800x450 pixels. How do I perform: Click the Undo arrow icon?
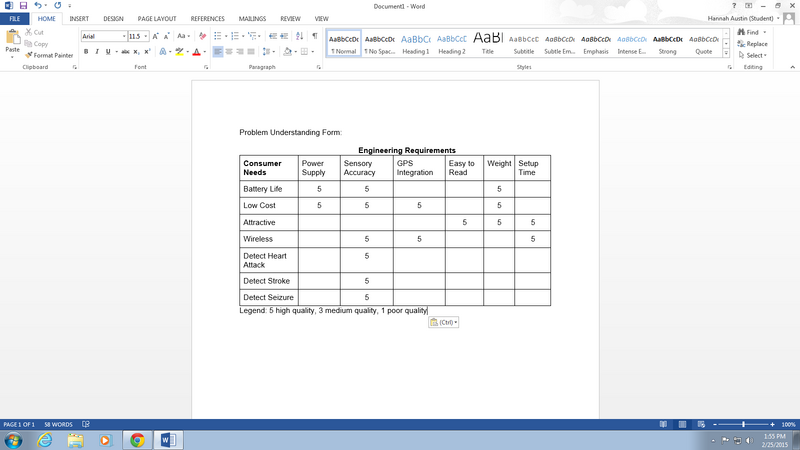click(x=37, y=5)
